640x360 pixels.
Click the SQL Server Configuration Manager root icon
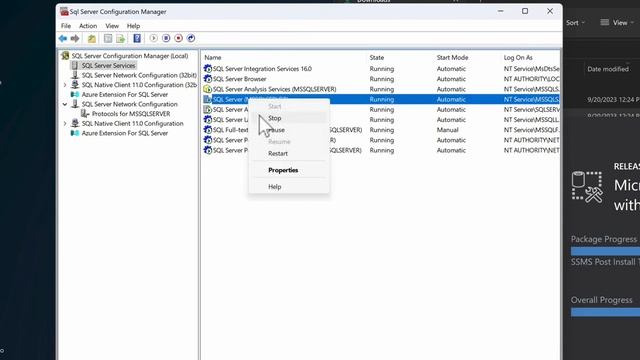click(x=65, y=56)
